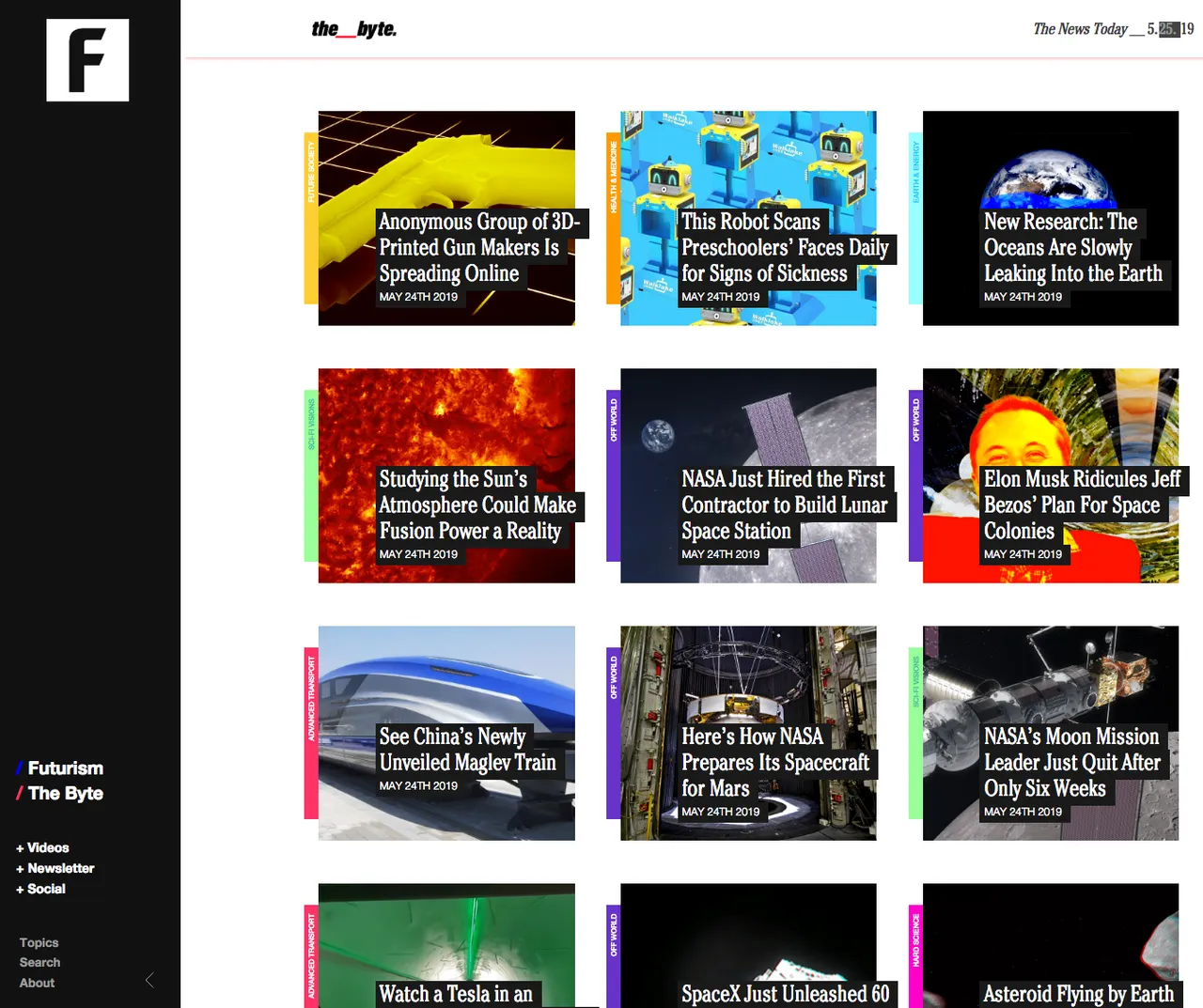Viewport: 1203px width, 1008px height.
Task: Click Off World tag beside SpaceX article
Action: 614,956
